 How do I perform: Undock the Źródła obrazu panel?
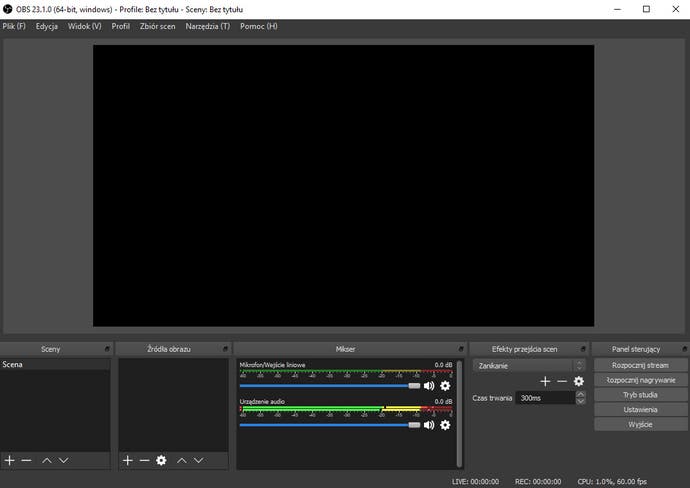pos(225,349)
